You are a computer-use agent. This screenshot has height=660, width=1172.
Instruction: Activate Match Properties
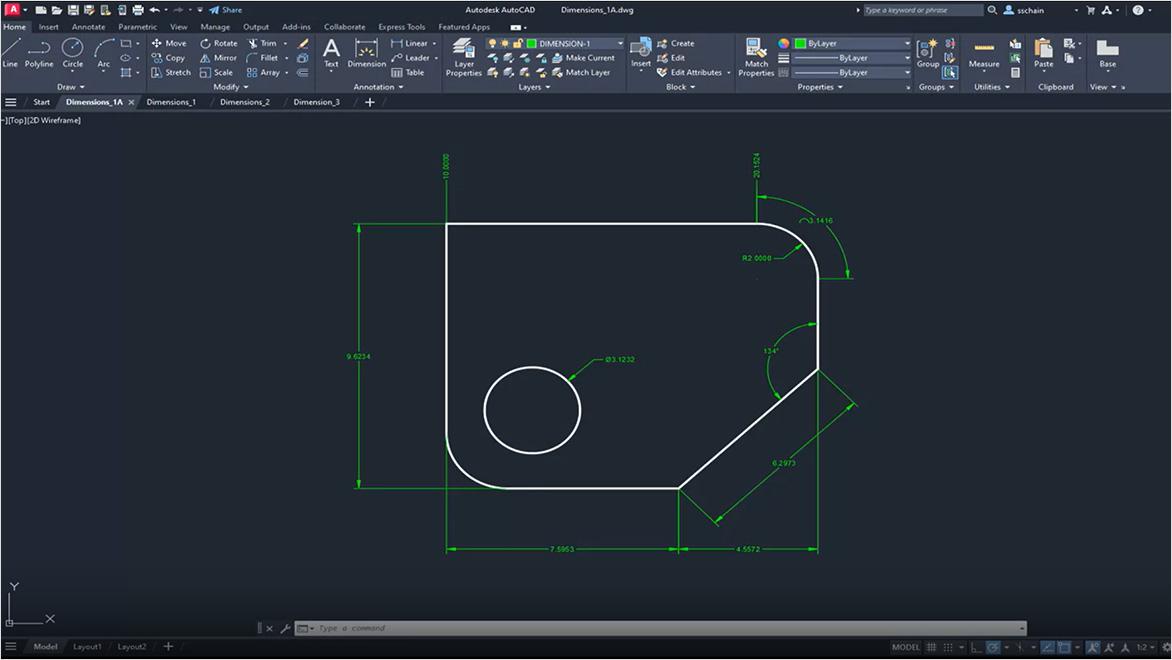[756, 57]
